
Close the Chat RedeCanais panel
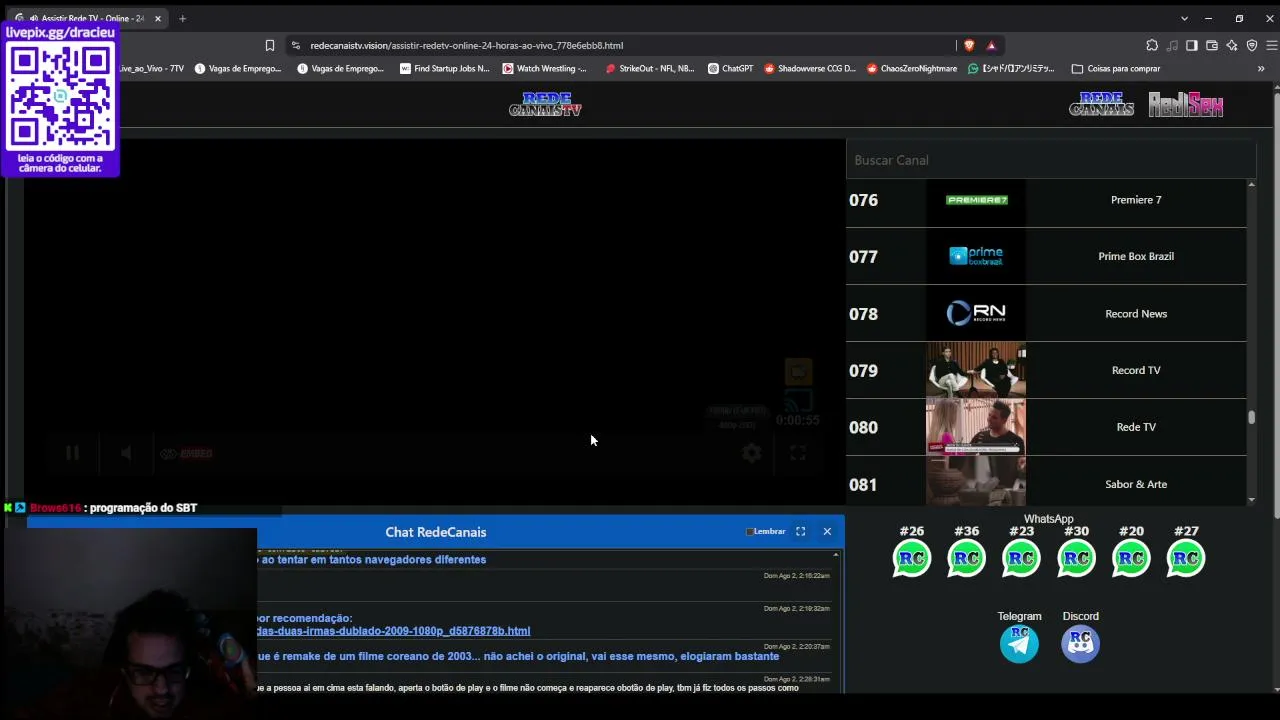coord(827,532)
